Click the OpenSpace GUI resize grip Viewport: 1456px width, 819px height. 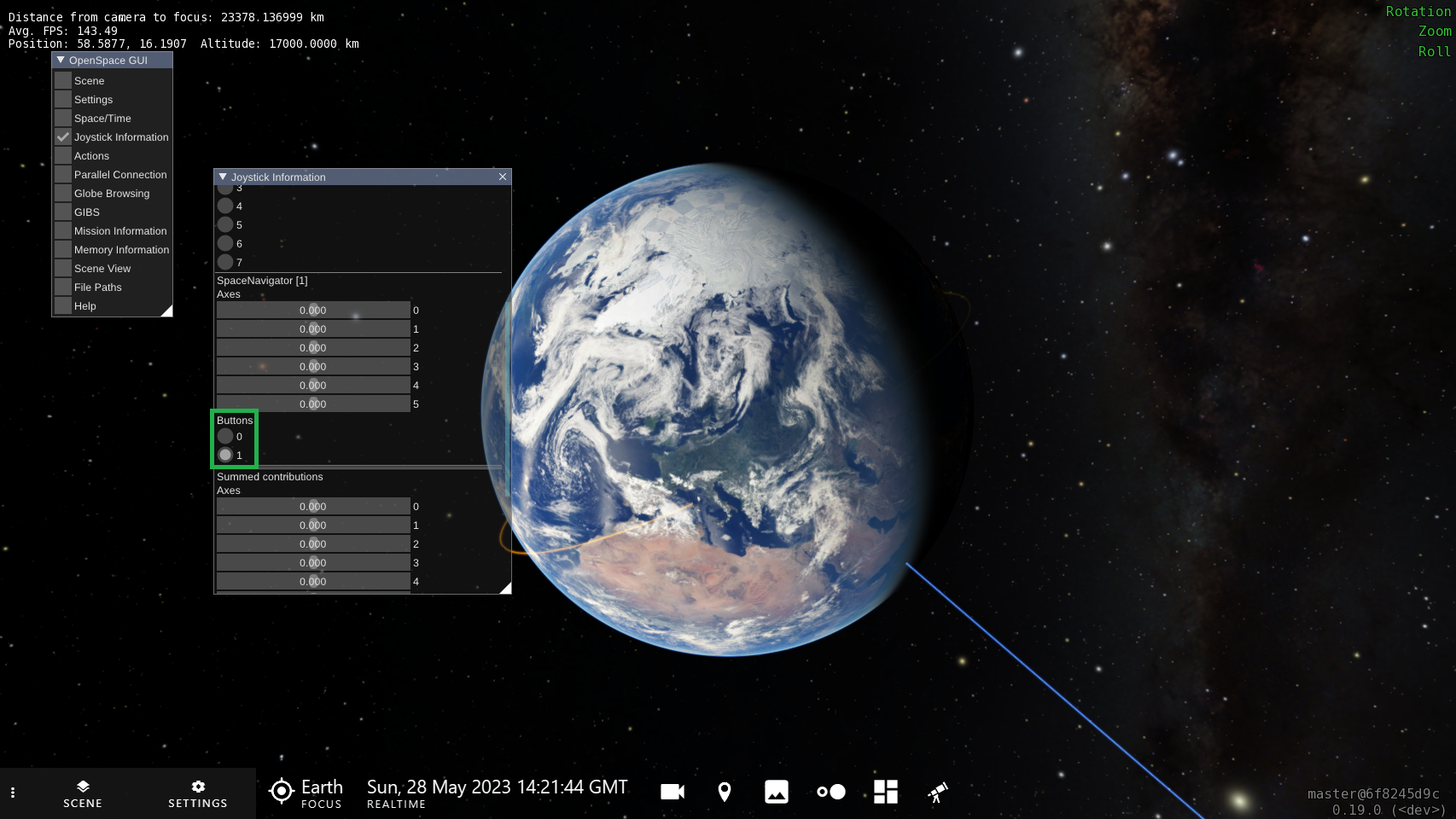point(166,311)
